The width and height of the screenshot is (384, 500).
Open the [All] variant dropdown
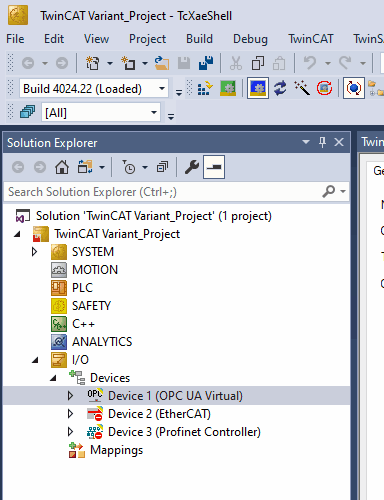click(x=101, y=112)
